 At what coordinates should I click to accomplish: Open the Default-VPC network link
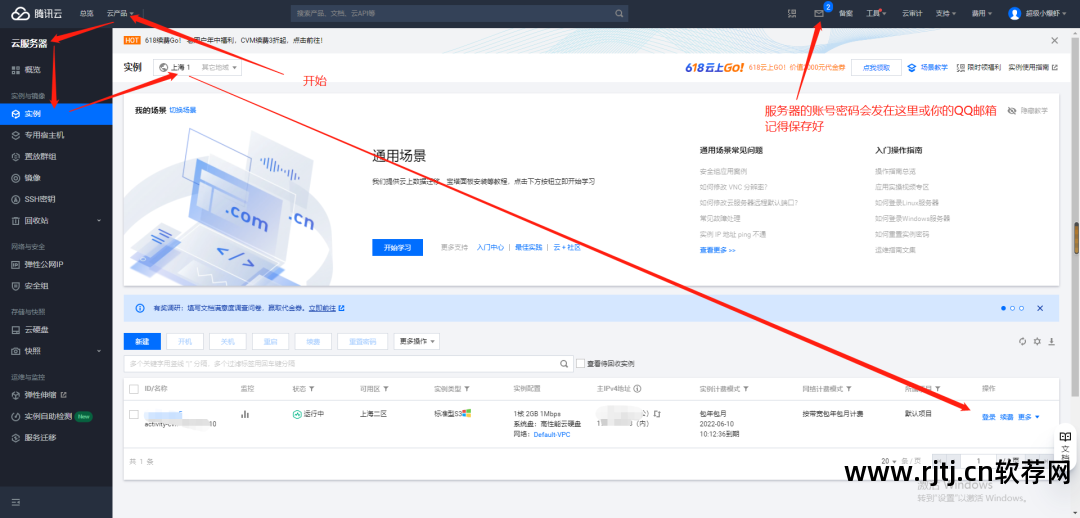click(x=552, y=435)
